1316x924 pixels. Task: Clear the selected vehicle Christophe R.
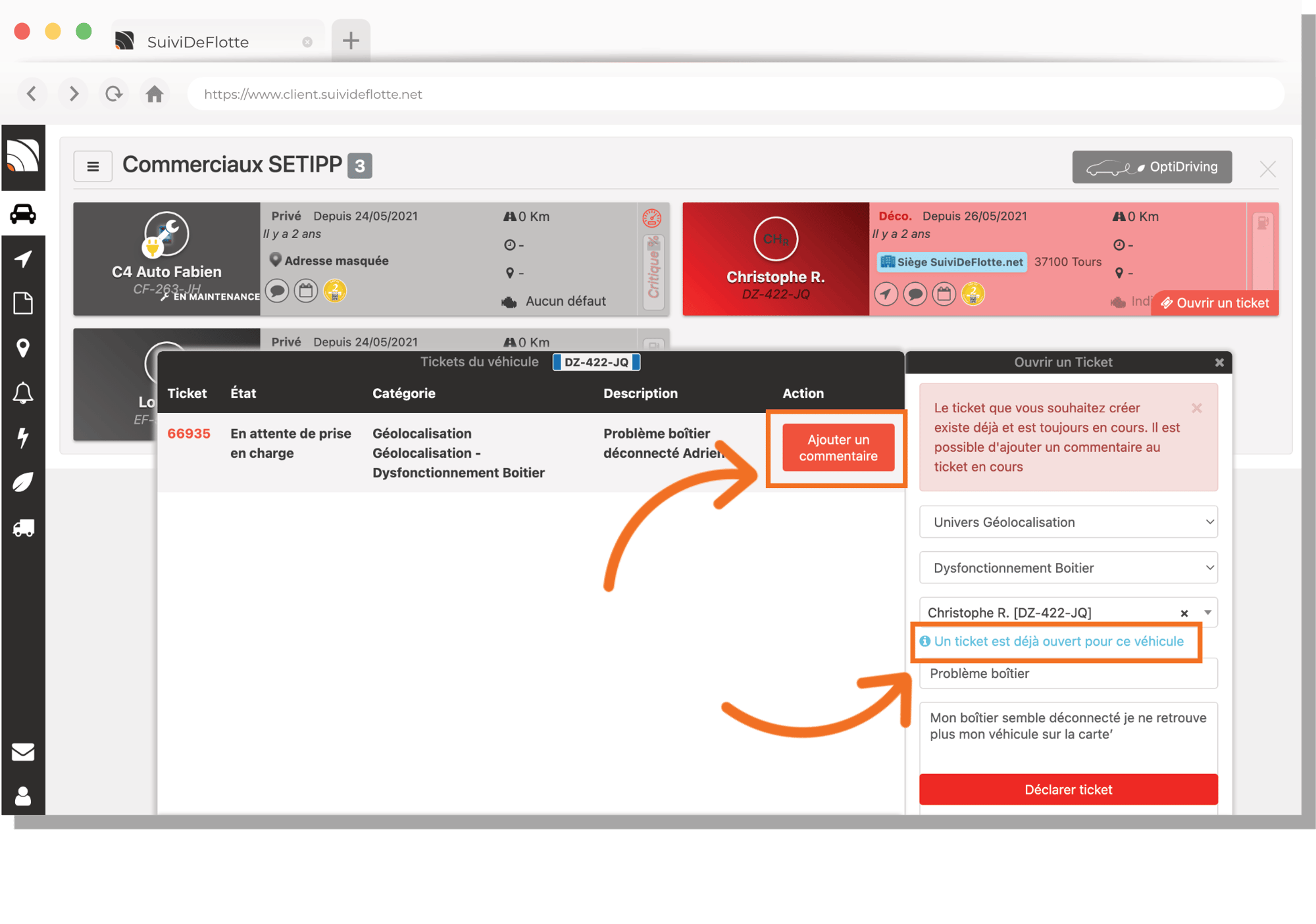[x=1184, y=613]
